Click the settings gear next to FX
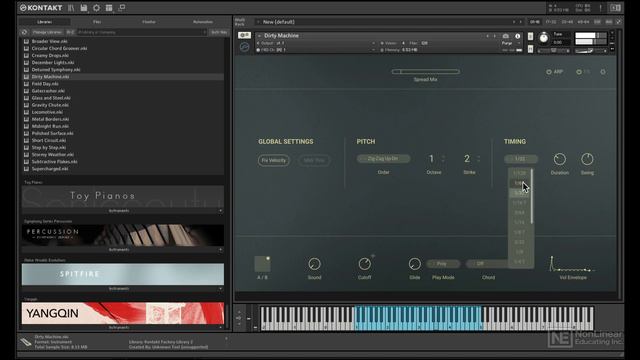Image resolution: width=640 pixels, height=360 pixels. (x=603, y=72)
